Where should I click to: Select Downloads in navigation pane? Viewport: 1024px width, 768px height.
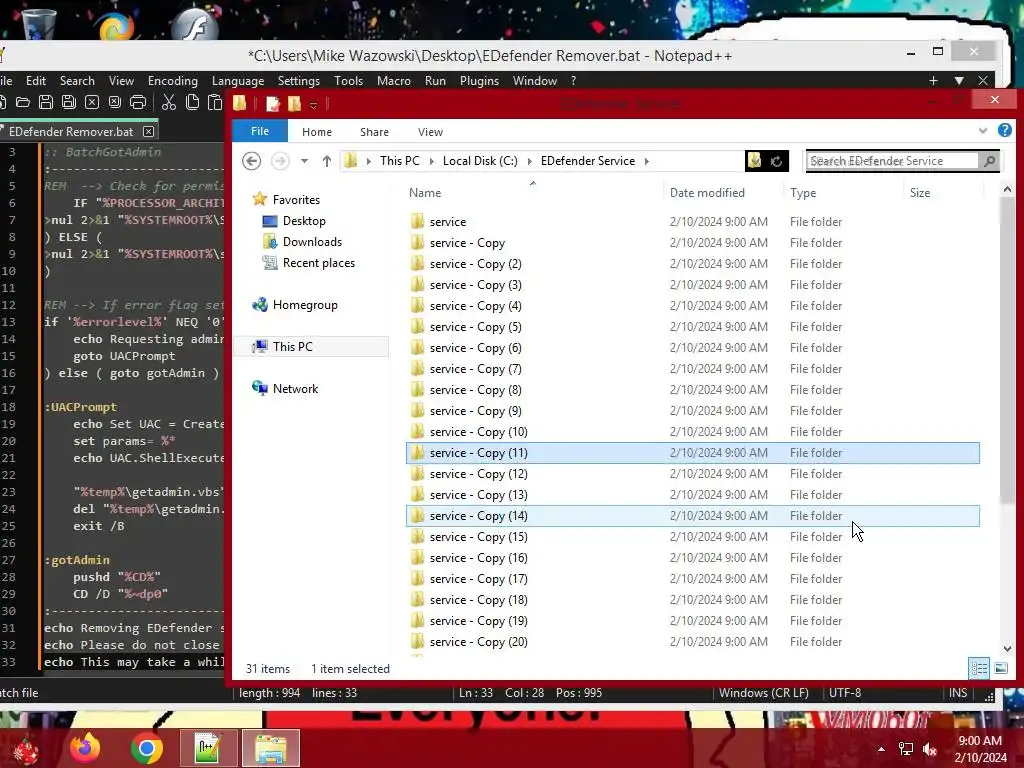(x=312, y=242)
